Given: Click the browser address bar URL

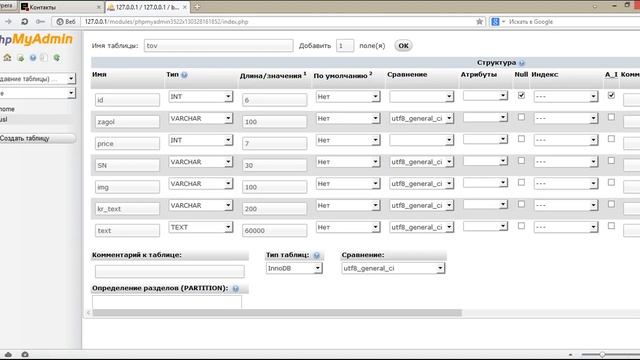Looking at the screenshot, I should (x=167, y=22).
